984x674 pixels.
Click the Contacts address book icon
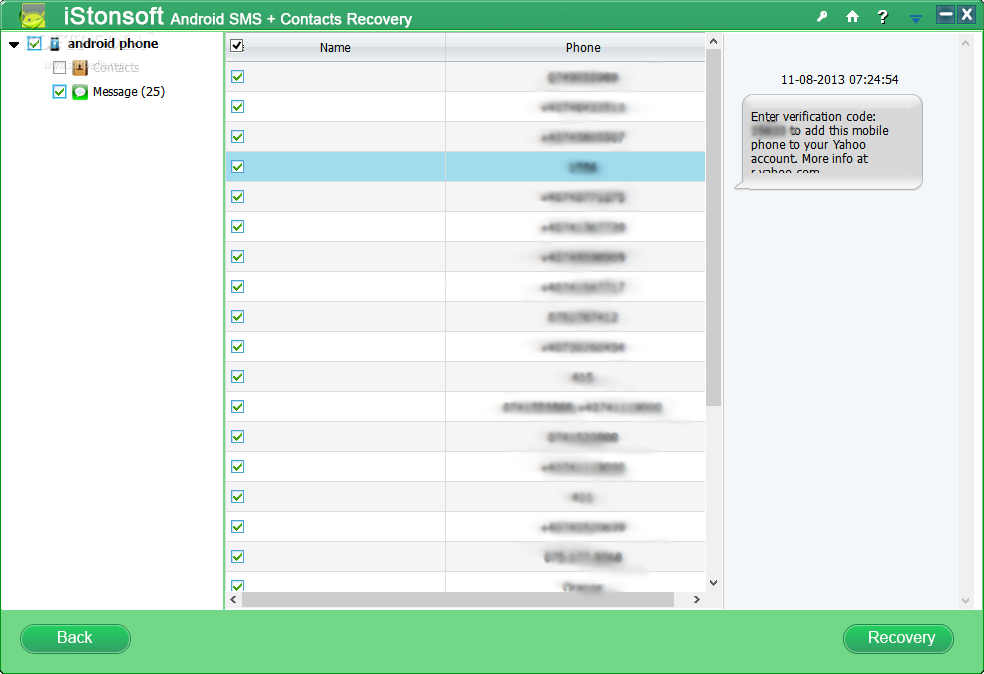pyautogui.click(x=80, y=67)
